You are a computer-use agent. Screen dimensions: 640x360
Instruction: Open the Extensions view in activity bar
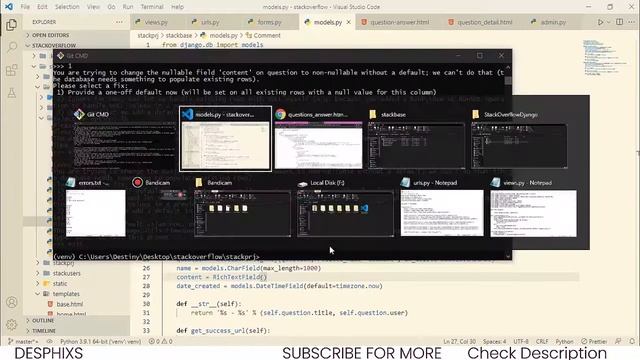11,70
